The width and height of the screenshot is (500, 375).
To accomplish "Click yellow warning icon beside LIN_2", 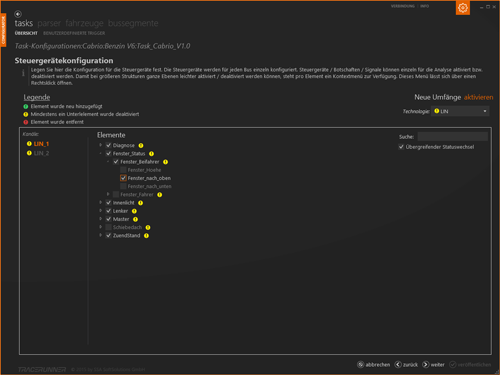I will coord(29,153).
